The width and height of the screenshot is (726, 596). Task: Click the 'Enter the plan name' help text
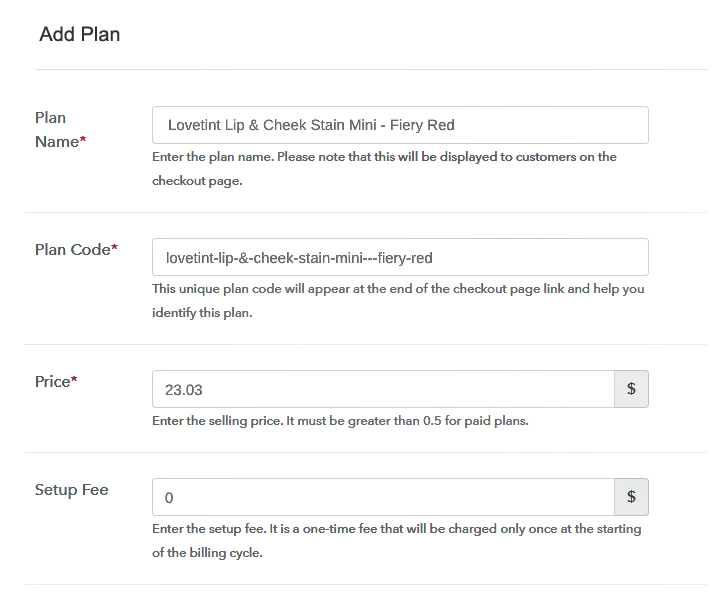[384, 169]
